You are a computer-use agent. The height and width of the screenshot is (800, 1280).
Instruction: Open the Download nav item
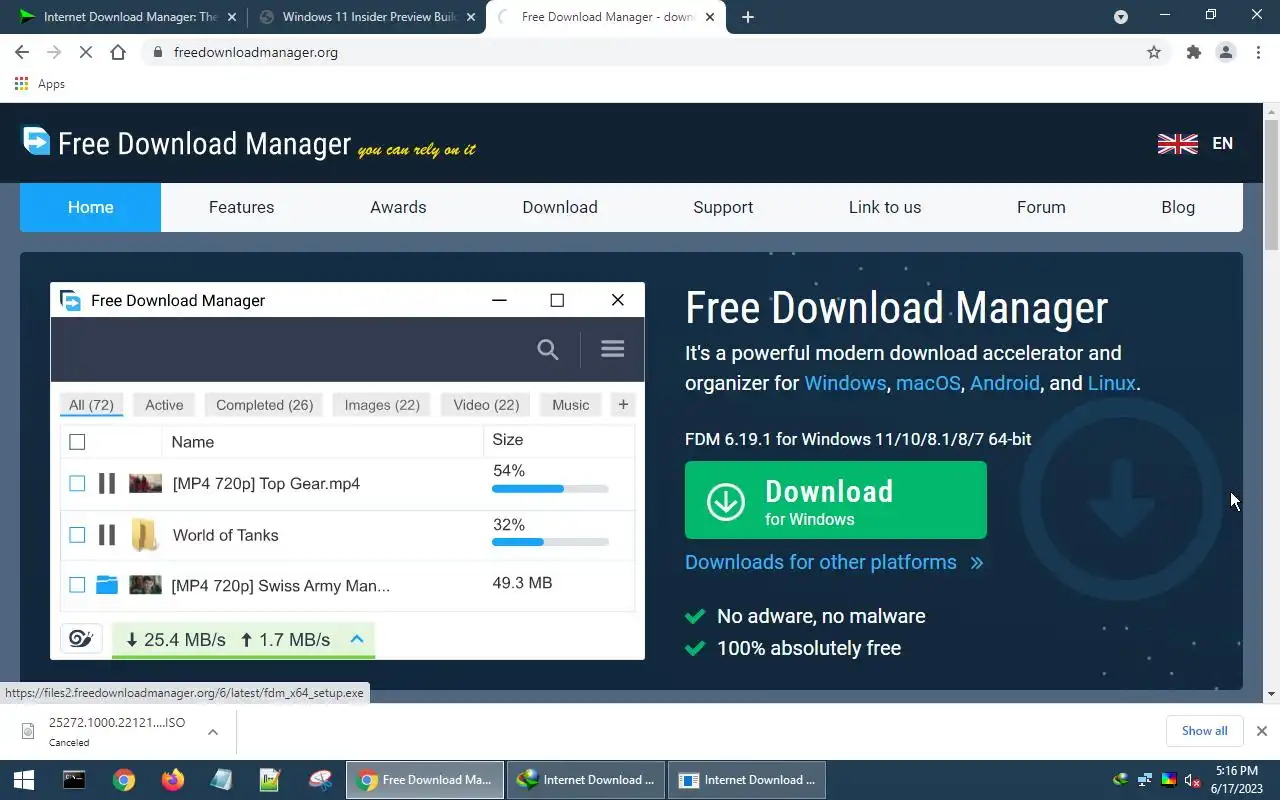click(x=560, y=207)
